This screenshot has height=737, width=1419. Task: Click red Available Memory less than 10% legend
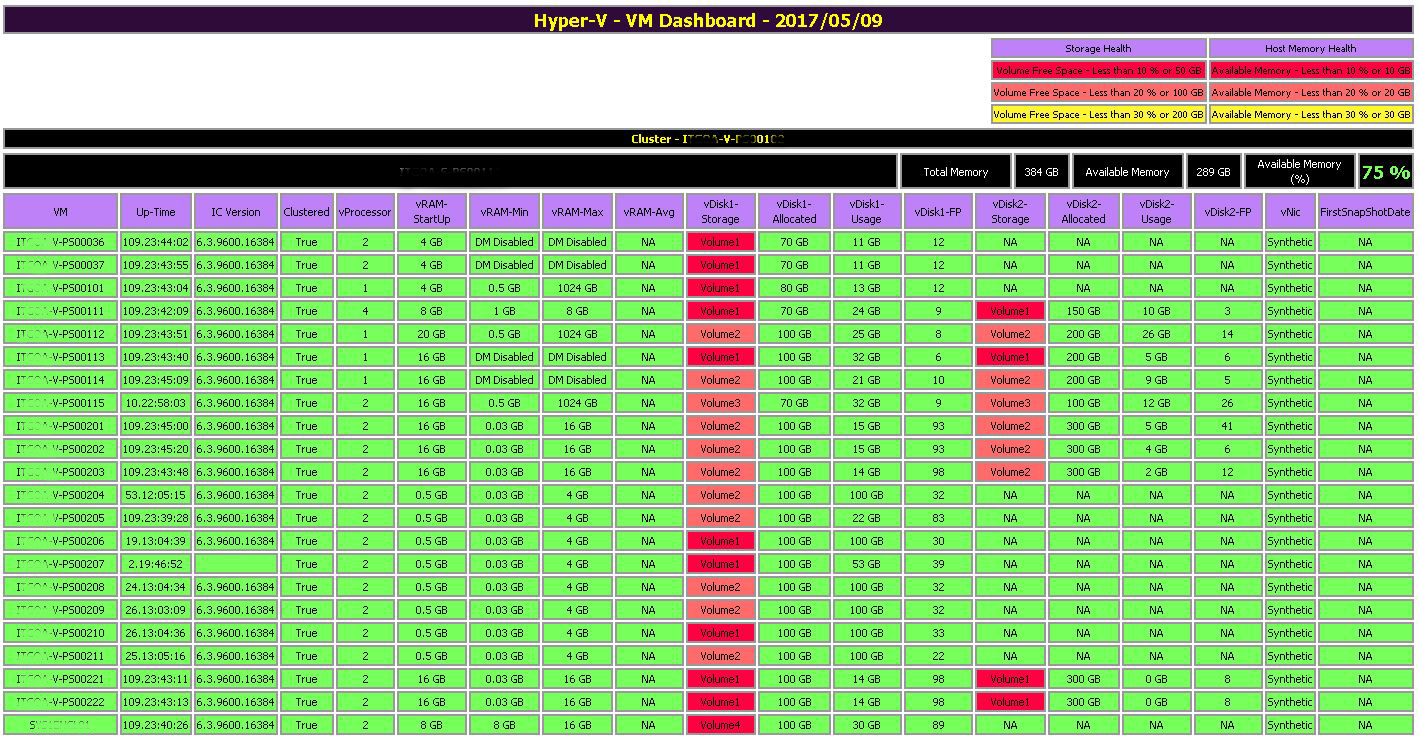point(1310,70)
